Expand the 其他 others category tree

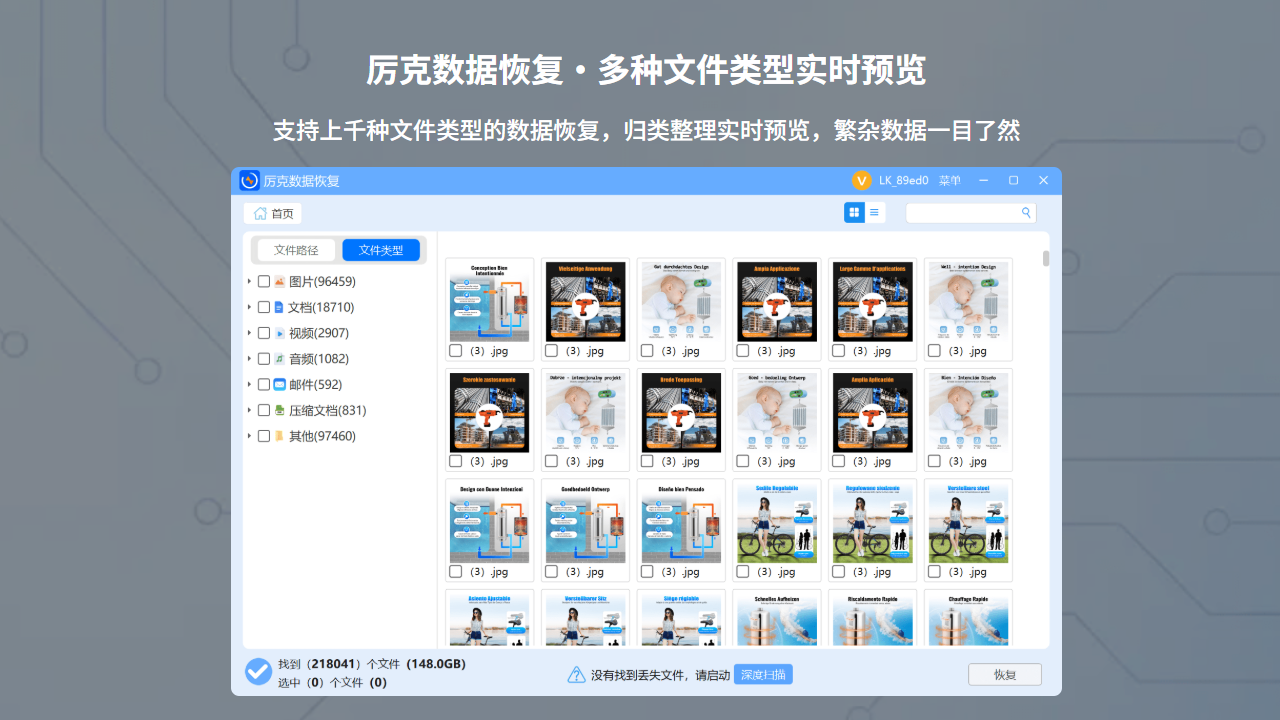[x=248, y=436]
